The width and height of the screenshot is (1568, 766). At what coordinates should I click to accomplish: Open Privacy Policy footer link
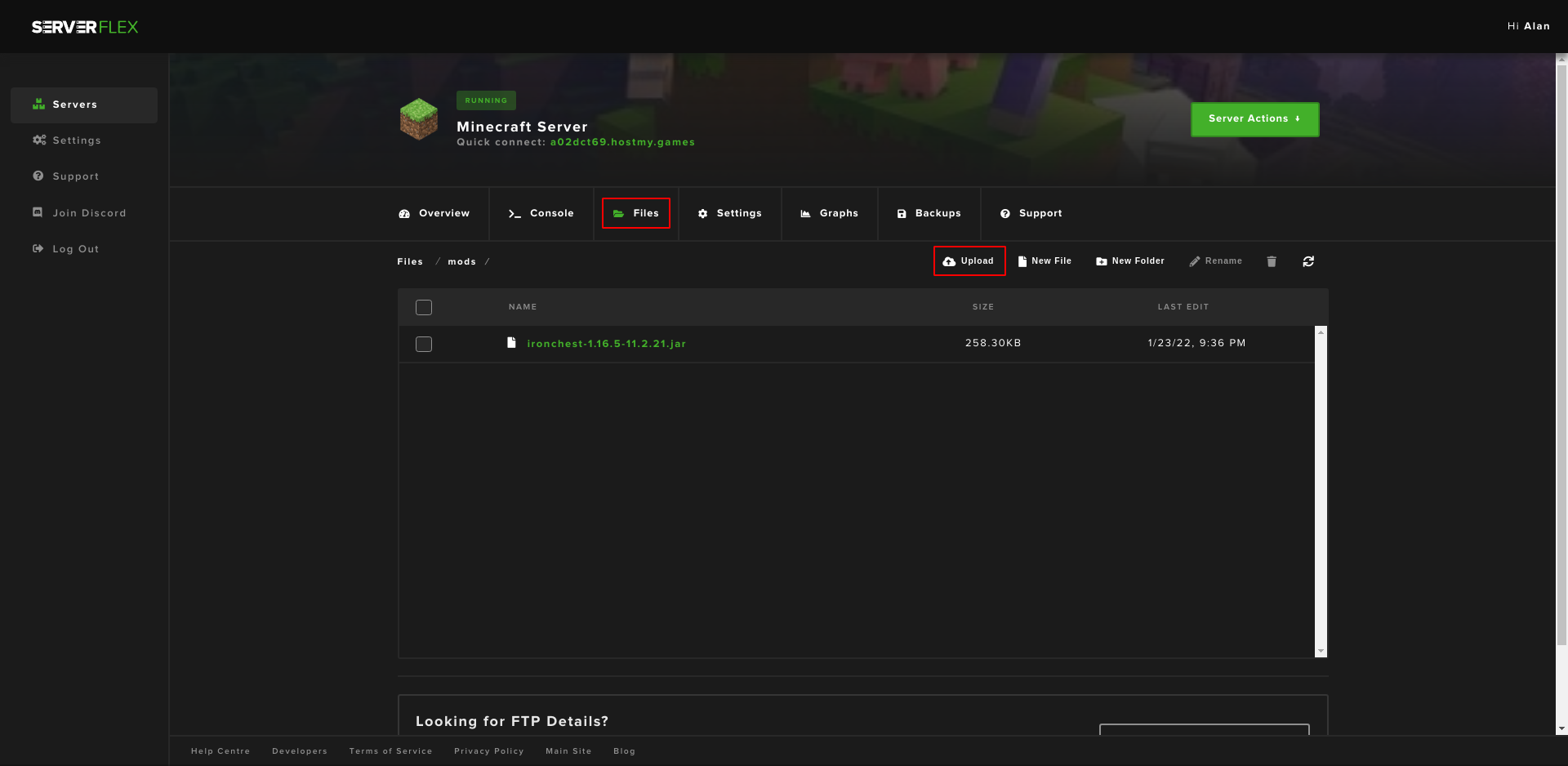click(489, 751)
